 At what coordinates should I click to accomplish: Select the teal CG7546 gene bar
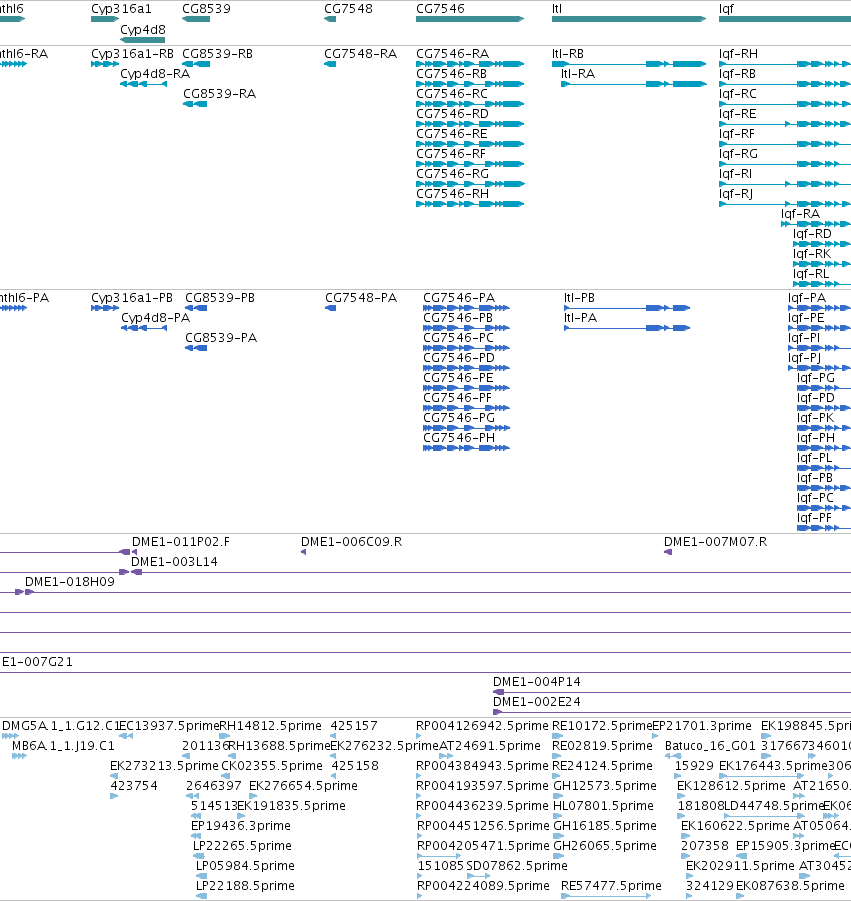[x=470, y=19]
